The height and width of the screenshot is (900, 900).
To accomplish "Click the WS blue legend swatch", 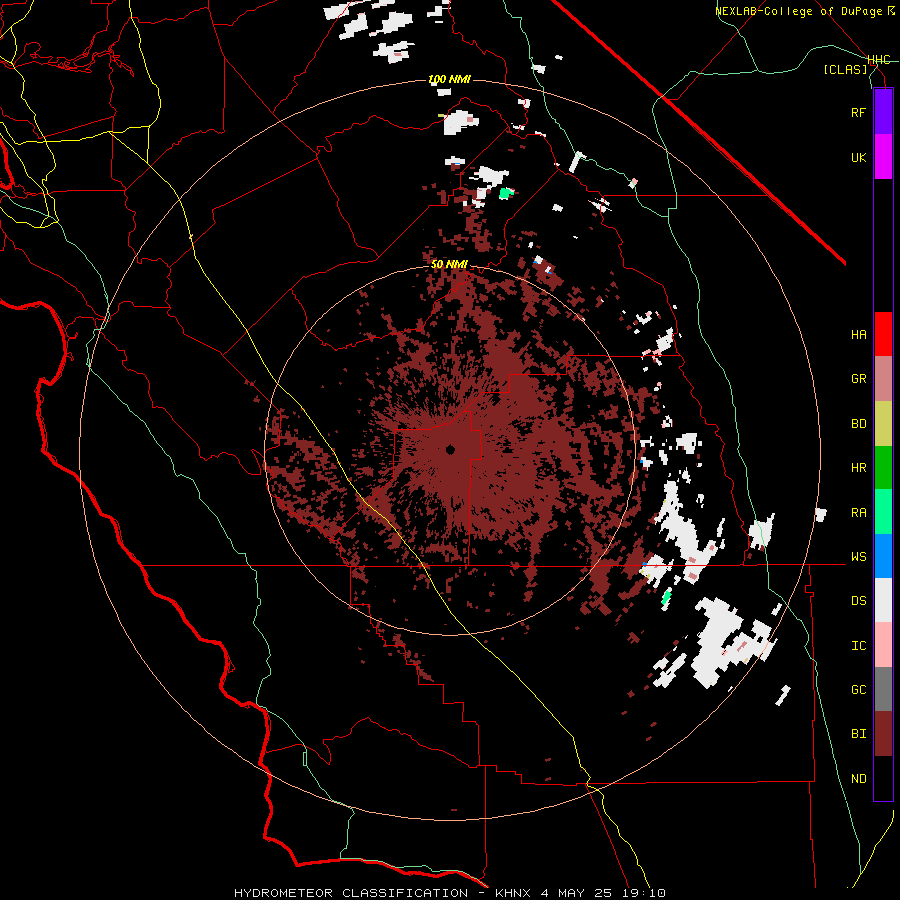I will [883, 556].
